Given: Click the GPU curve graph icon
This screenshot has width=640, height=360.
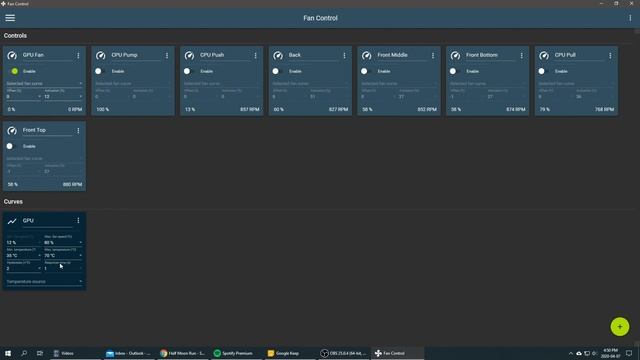Looking at the screenshot, I should 12,221.
